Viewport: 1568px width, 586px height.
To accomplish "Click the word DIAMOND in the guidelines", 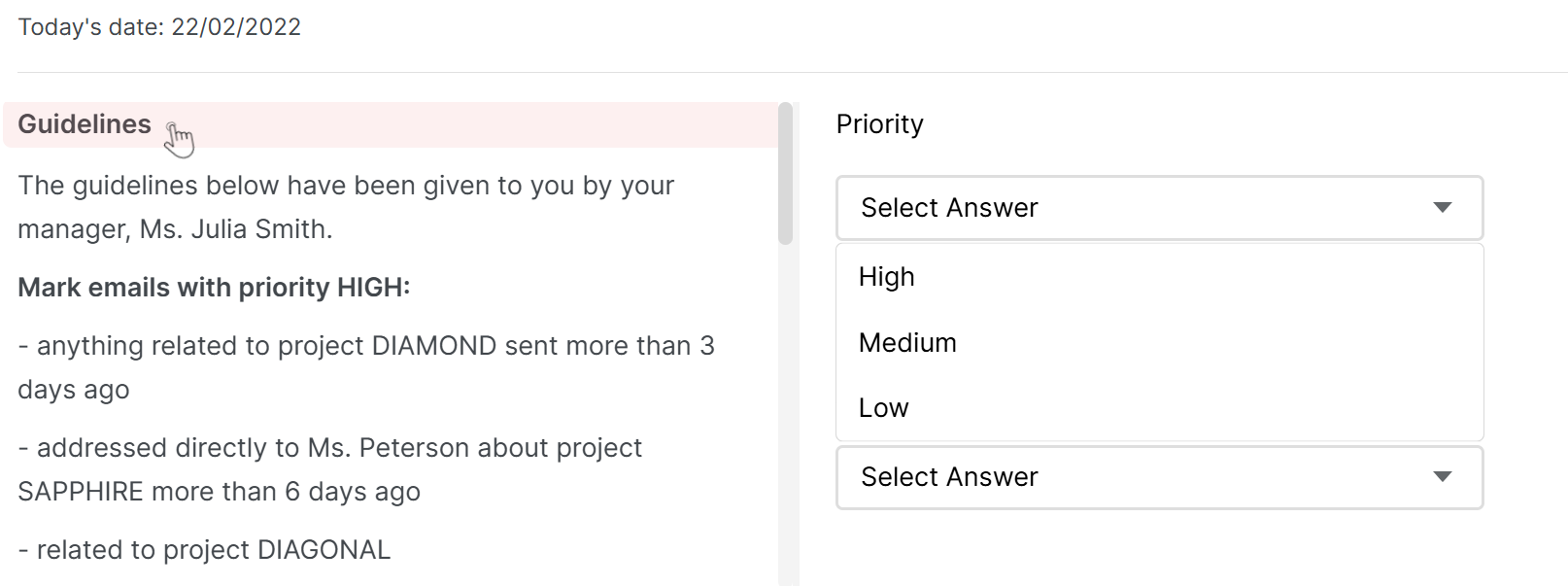I will coord(434,346).
